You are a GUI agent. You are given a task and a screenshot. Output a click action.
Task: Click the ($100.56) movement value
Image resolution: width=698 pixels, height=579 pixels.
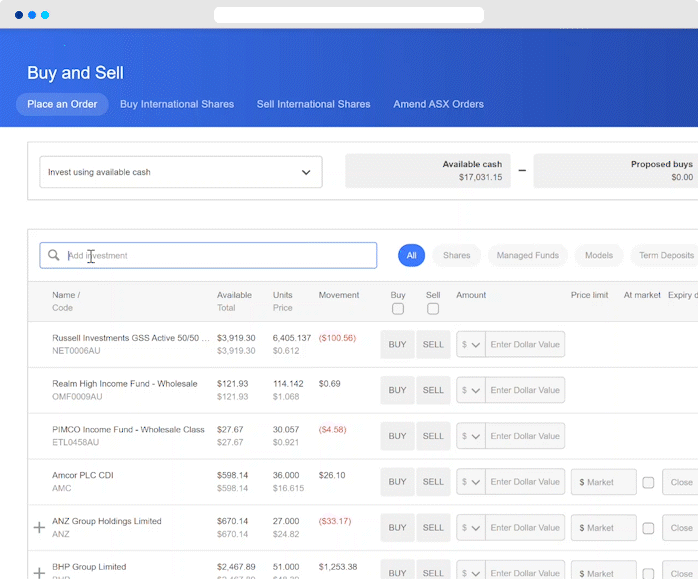337,338
